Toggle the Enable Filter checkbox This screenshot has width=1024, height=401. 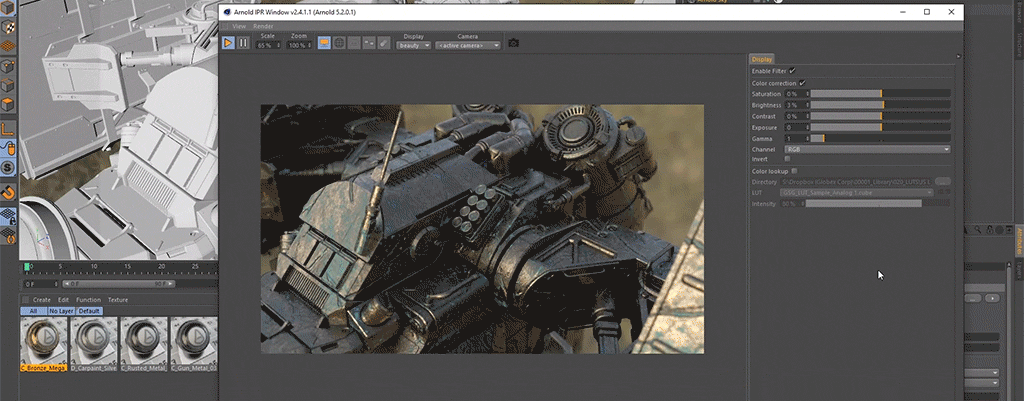point(792,71)
